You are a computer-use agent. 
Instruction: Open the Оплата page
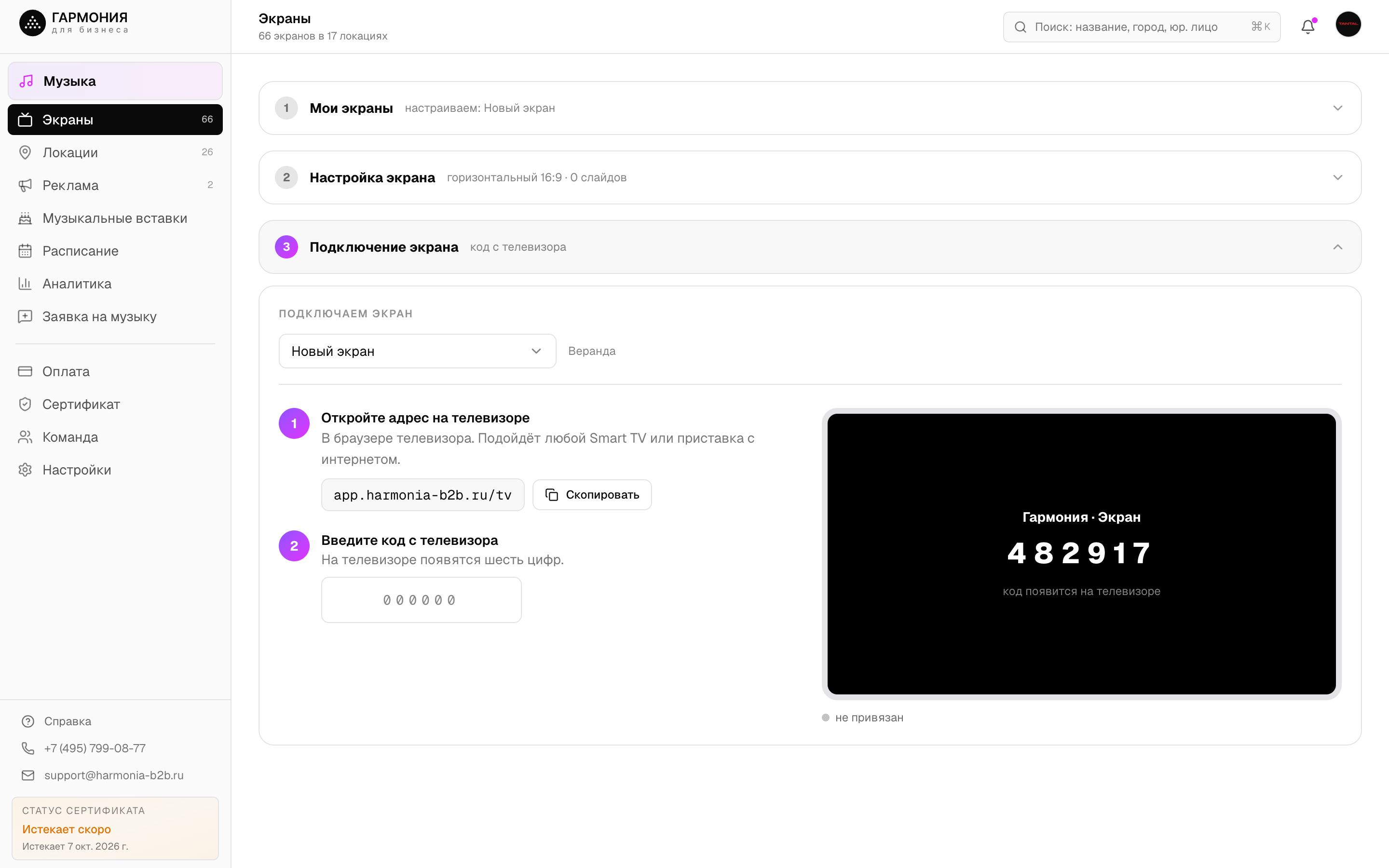coord(115,371)
